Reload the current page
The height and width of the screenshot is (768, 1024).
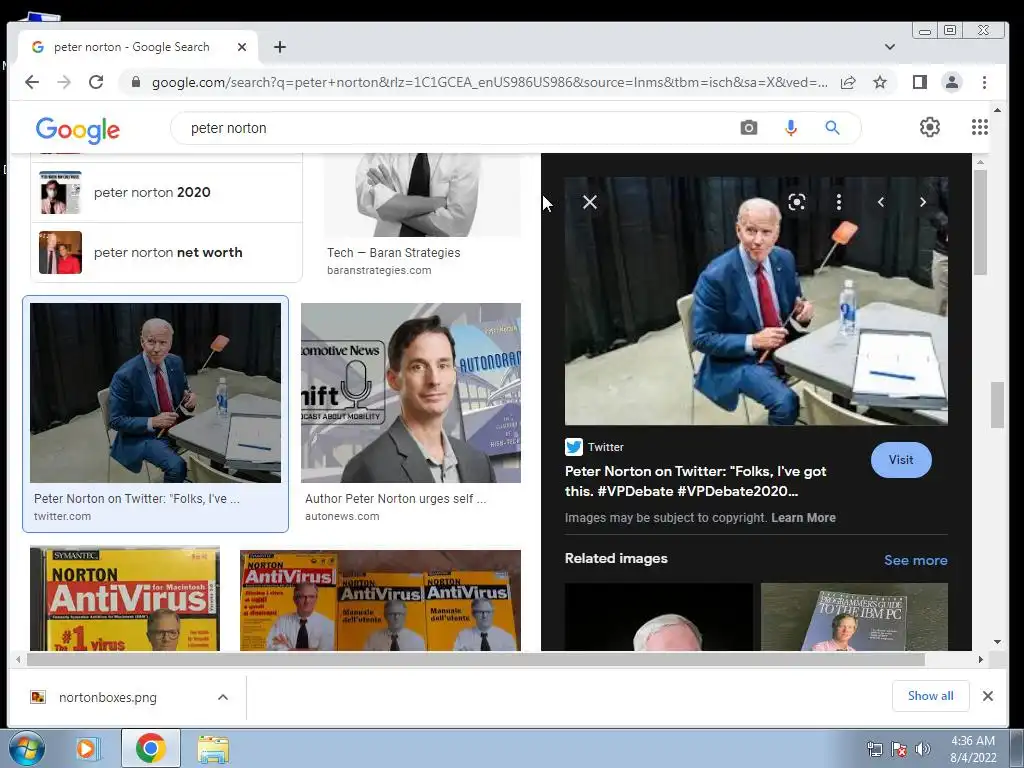point(96,82)
